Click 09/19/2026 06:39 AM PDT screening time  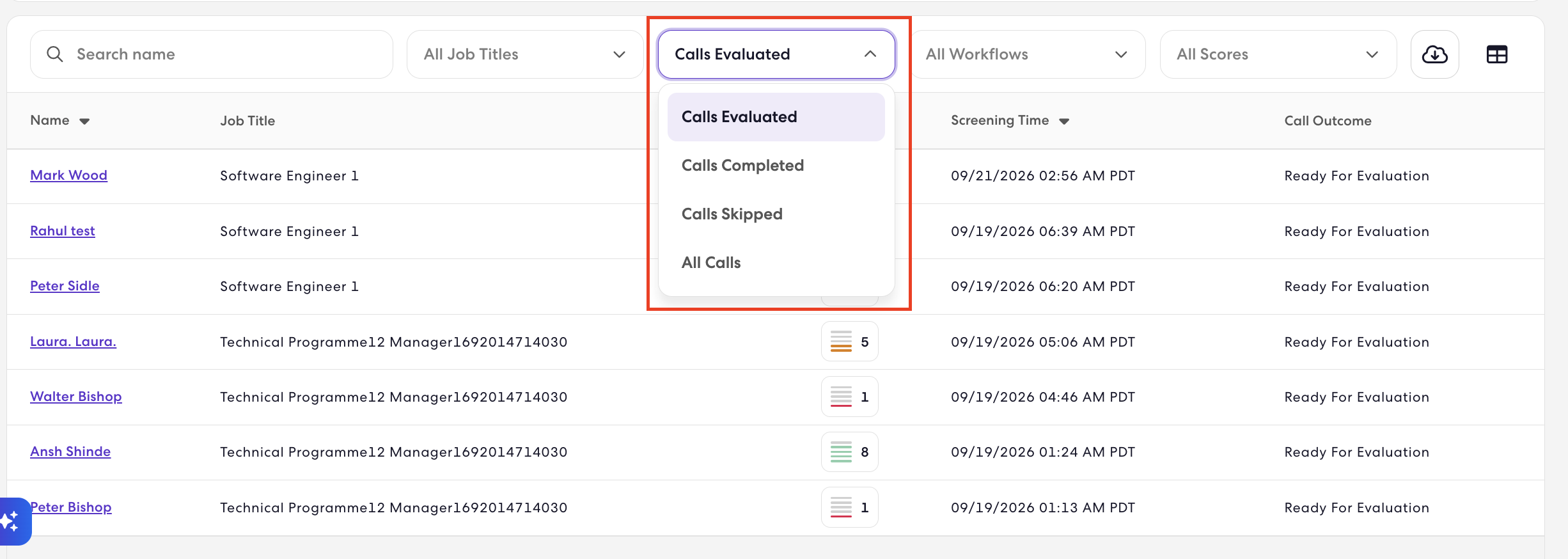coord(1043,232)
